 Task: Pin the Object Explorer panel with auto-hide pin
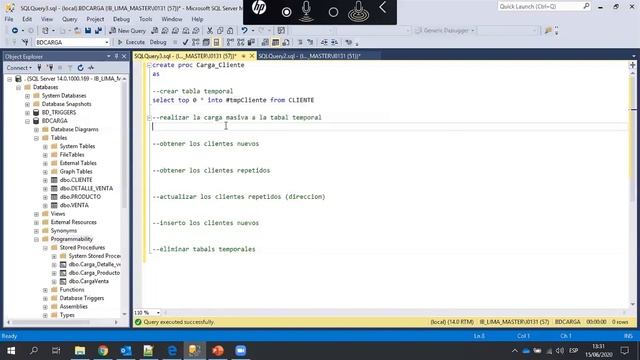116,56
